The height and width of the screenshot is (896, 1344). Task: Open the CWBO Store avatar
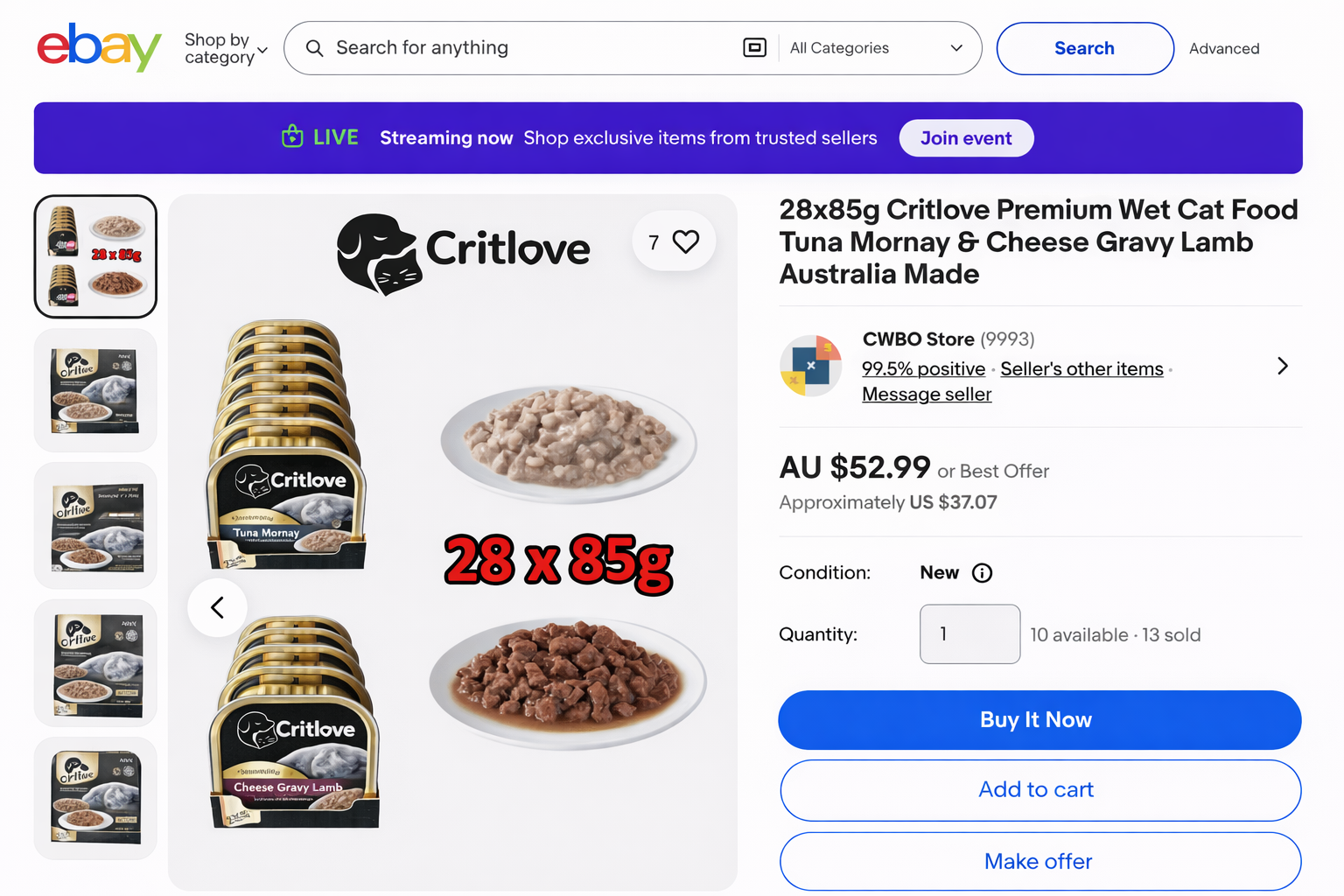click(x=810, y=366)
